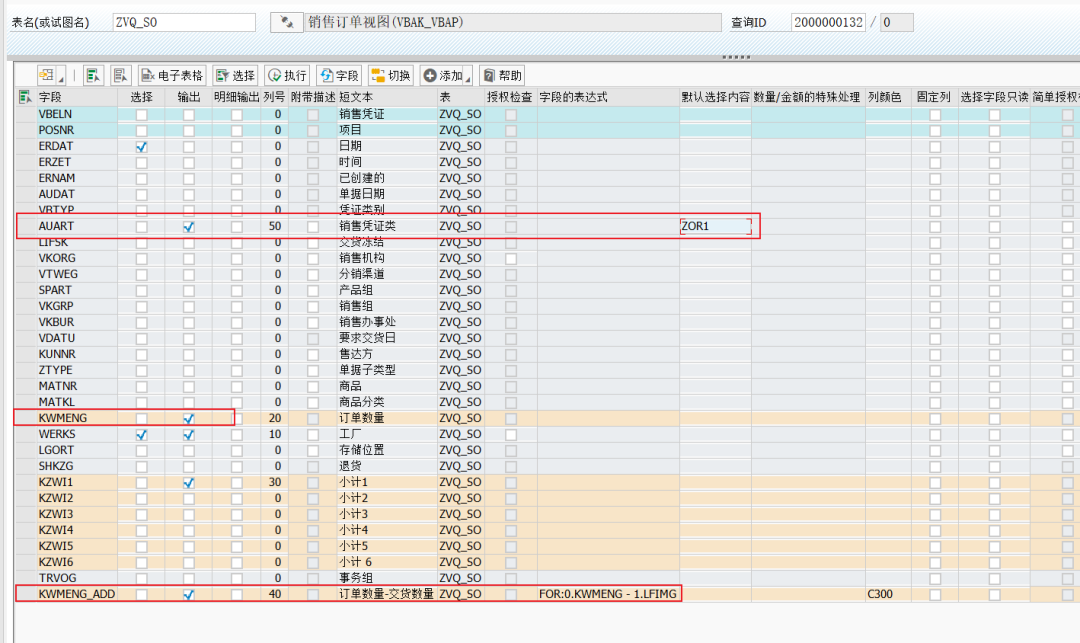Uncheck the 输出 checkbox for AUART

189,226
